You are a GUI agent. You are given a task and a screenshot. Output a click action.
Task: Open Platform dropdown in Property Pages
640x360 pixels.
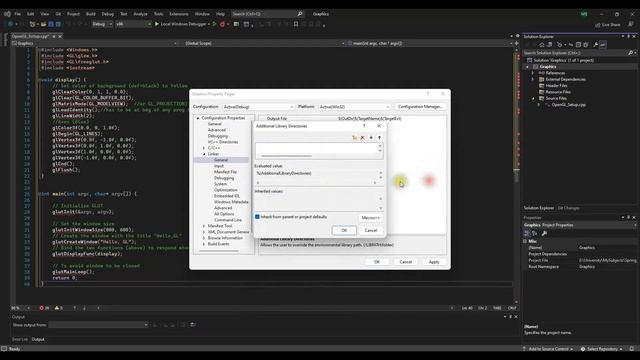354,107
